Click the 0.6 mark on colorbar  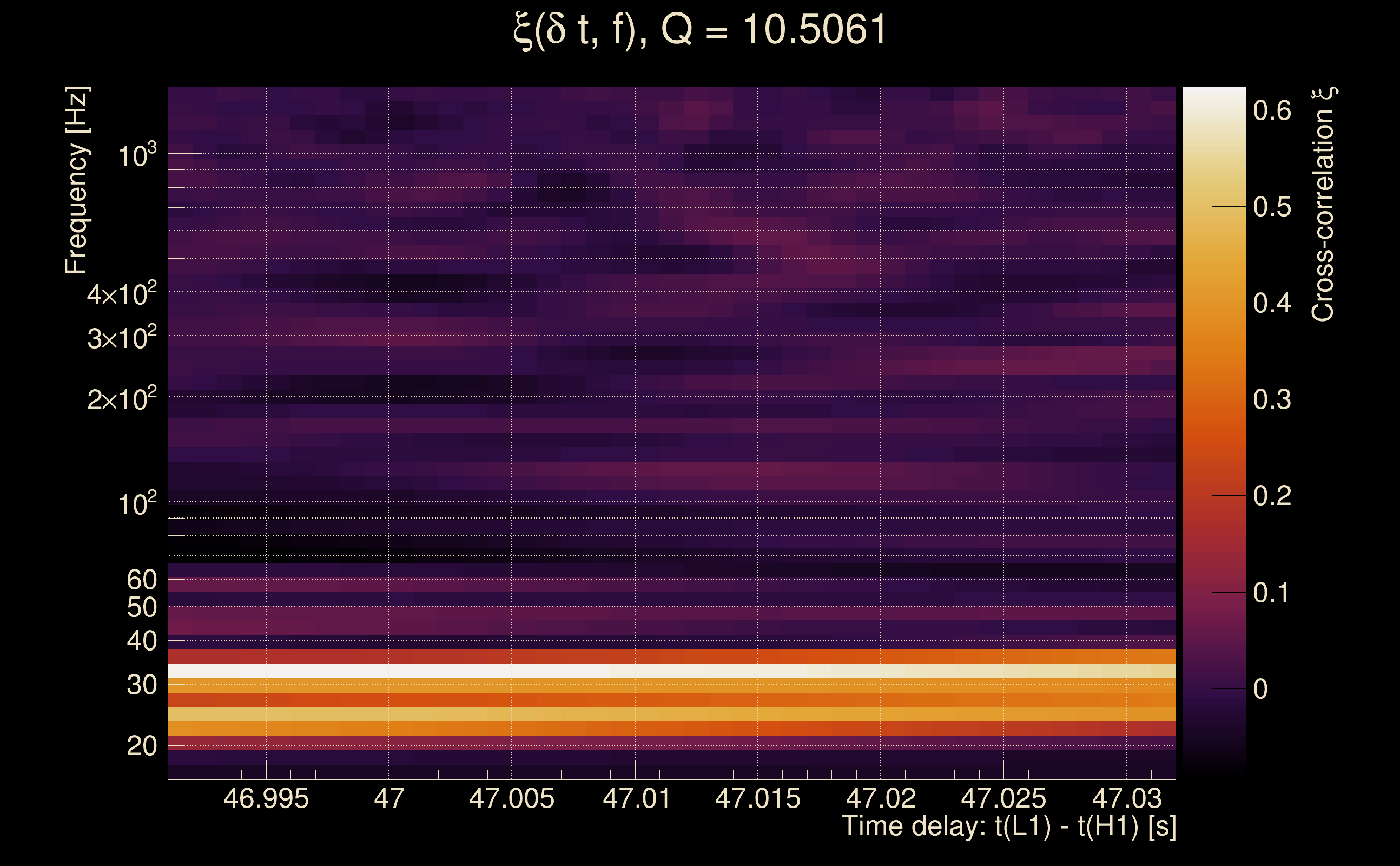(x=1272, y=110)
